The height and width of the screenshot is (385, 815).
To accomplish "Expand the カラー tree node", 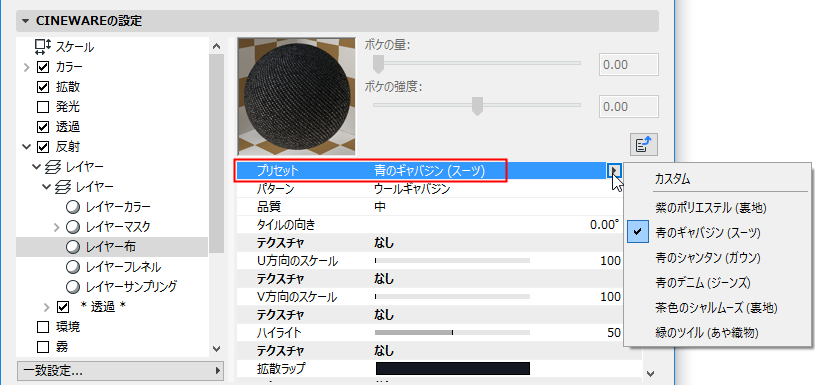I will pyautogui.click(x=27, y=67).
